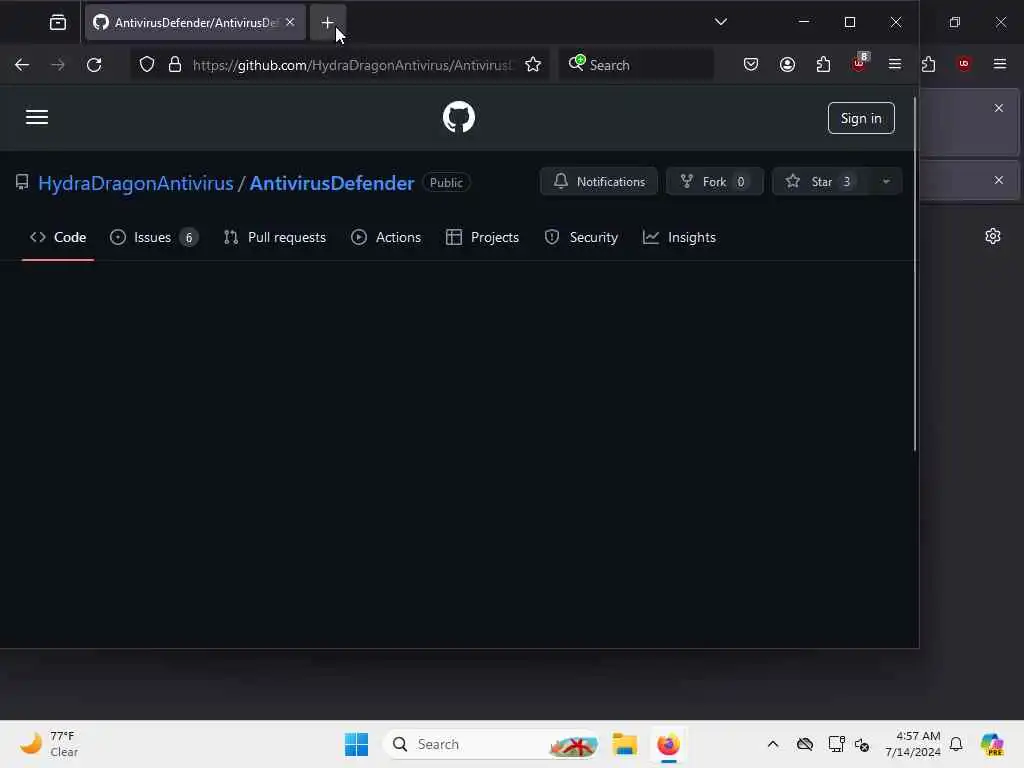
Task: Save page to Pocket
Action: [751, 64]
